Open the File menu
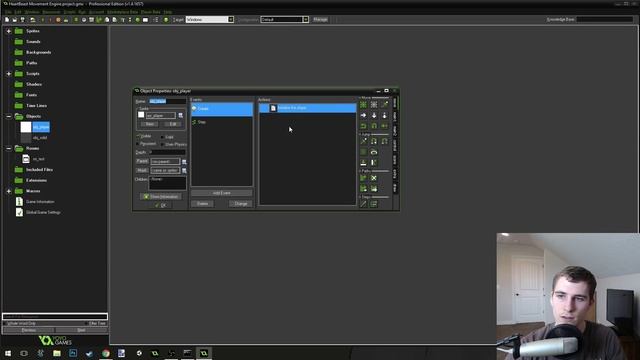This screenshot has width=640, height=360. pos(8,12)
